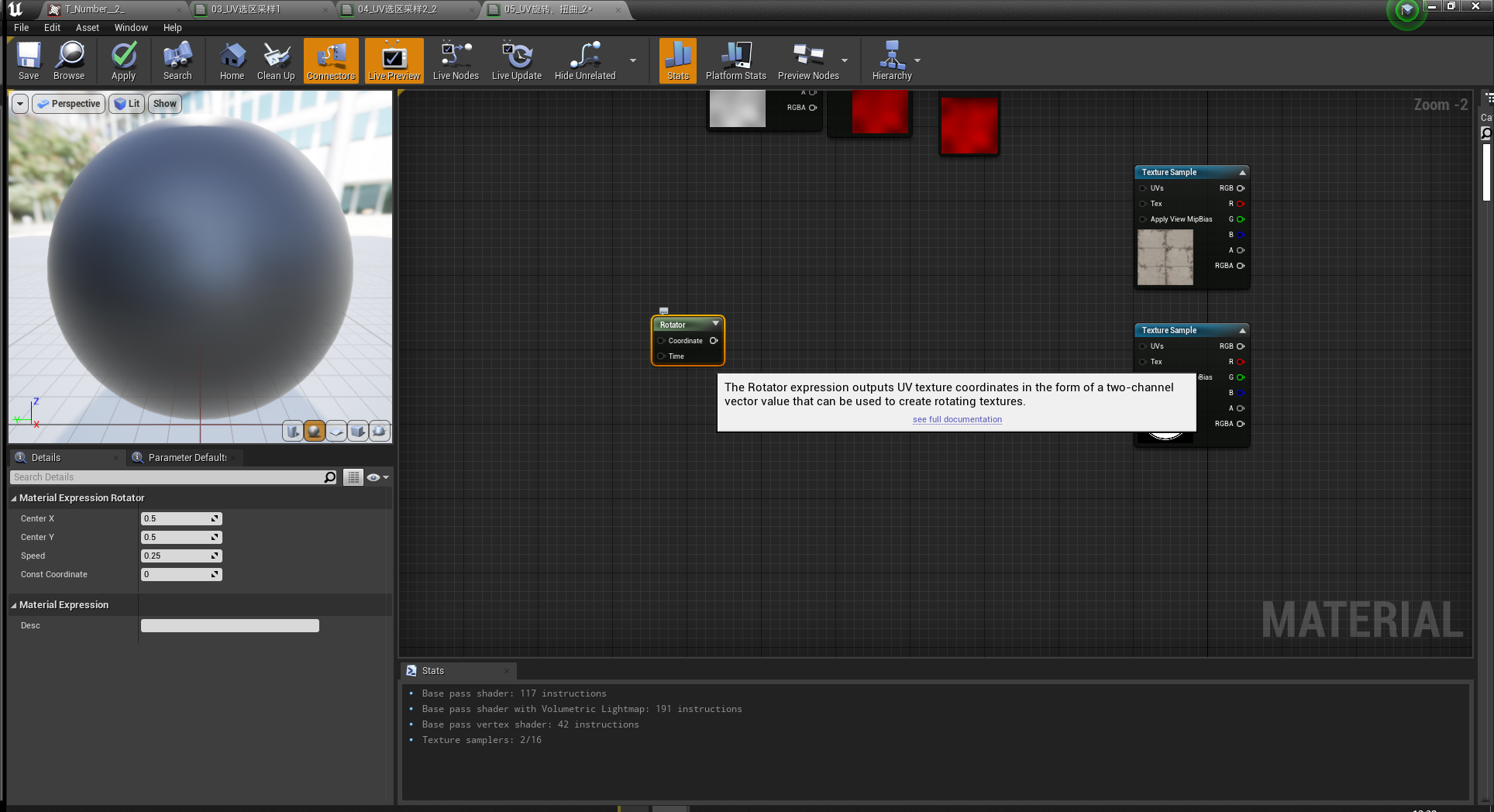Adjust the Speed value stepper

pyautogui.click(x=215, y=556)
